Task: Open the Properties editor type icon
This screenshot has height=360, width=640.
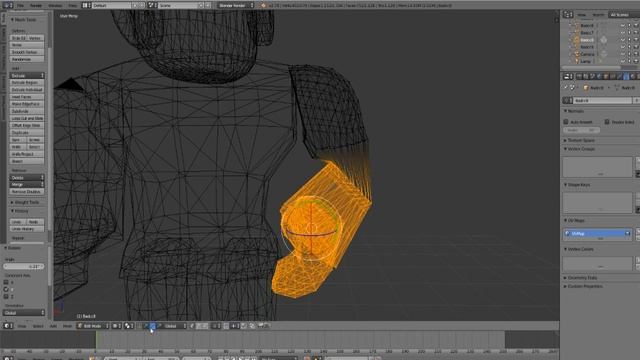Action: pyautogui.click(x=568, y=76)
